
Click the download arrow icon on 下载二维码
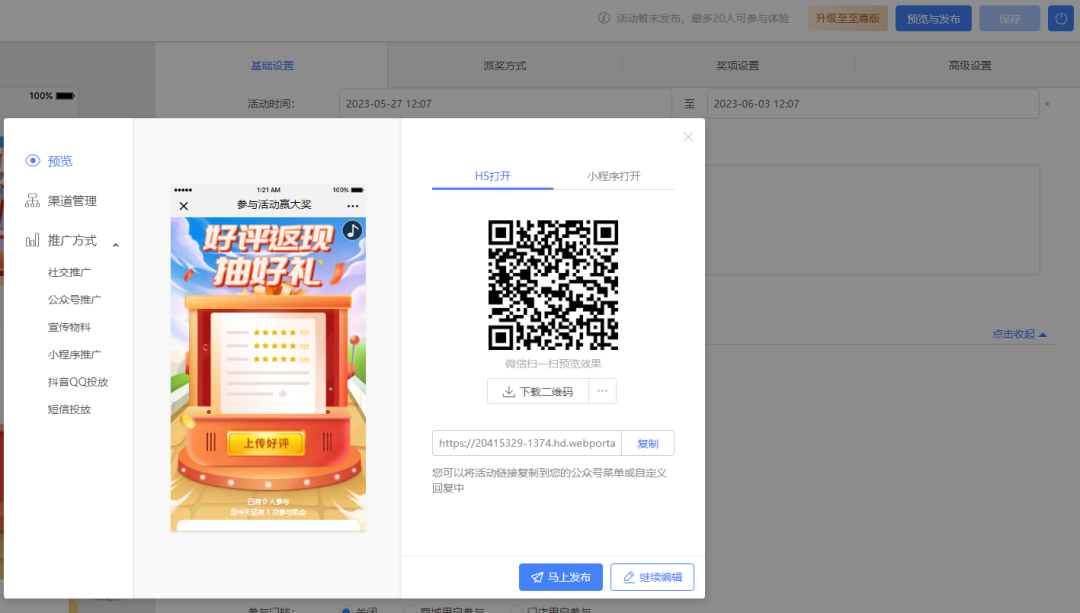(x=509, y=391)
